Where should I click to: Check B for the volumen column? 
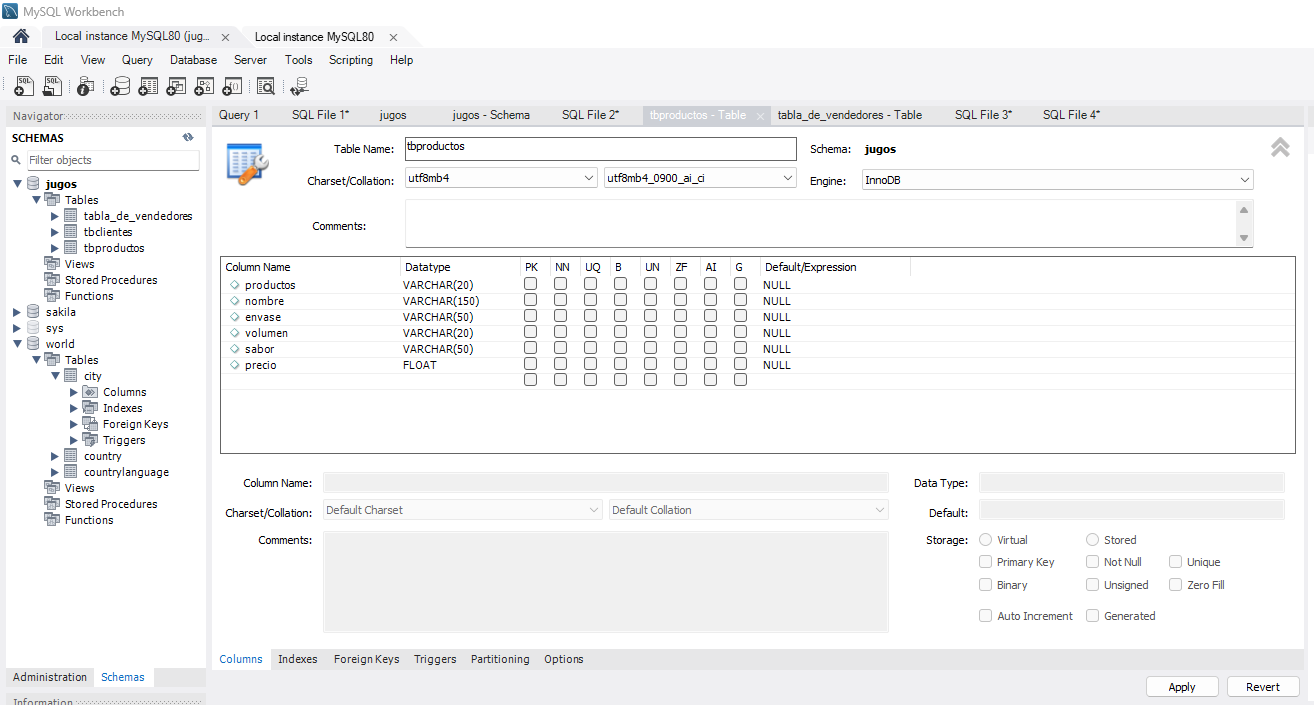pos(620,332)
